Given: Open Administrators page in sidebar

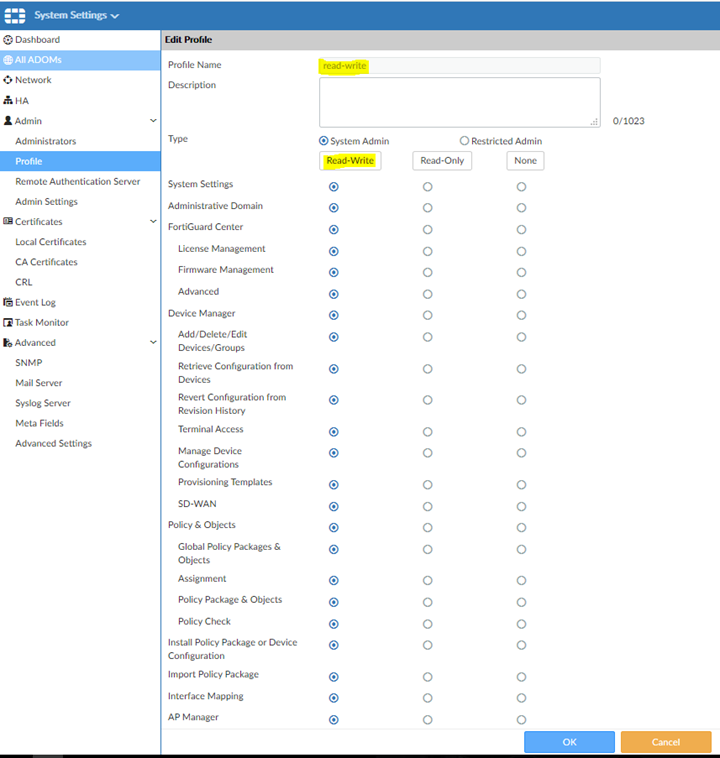Looking at the screenshot, I should click(x=45, y=141).
